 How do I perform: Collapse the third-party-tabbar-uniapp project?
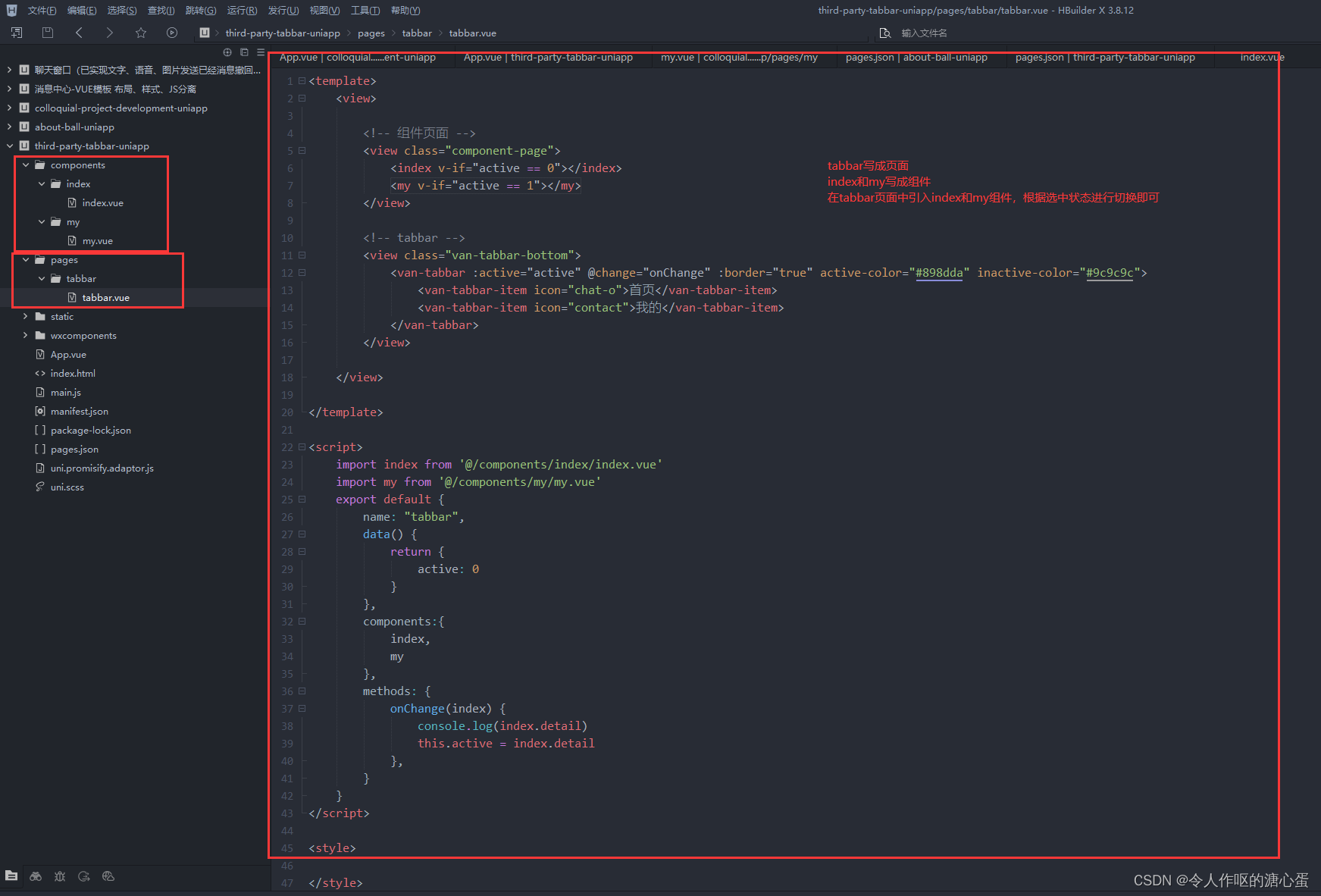click(x=9, y=146)
